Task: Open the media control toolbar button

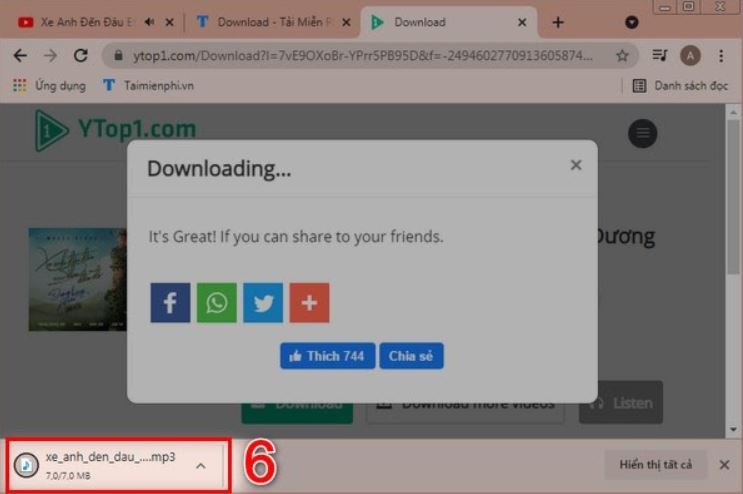Action: click(x=659, y=56)
